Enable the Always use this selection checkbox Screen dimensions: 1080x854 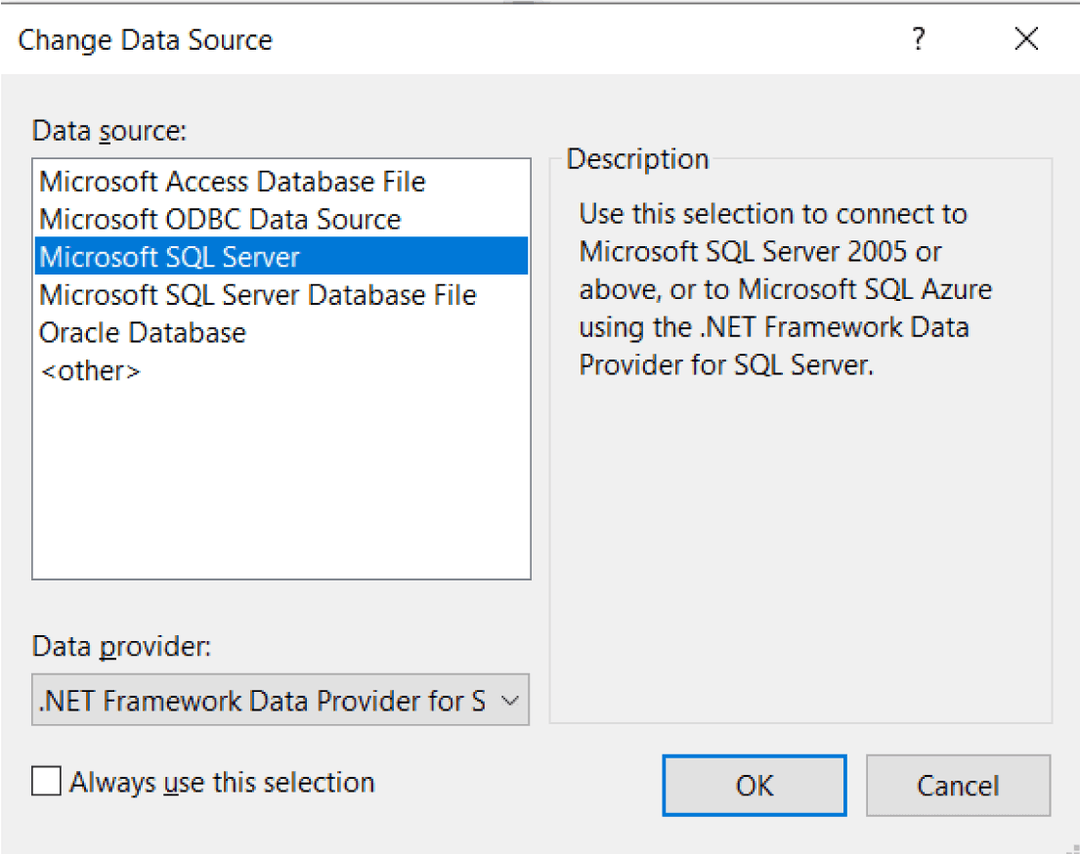coord(46,781)
